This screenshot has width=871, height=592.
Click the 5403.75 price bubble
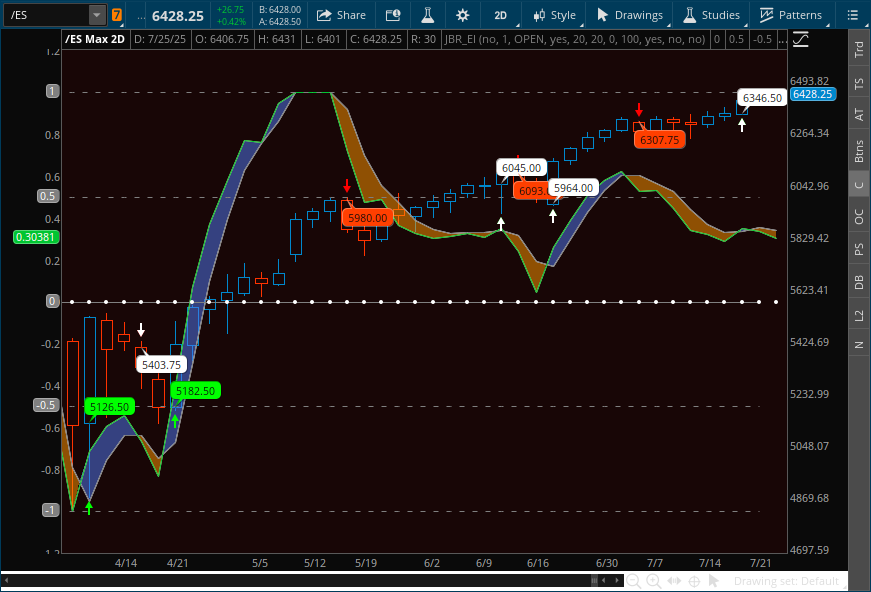tap(161, 365)
